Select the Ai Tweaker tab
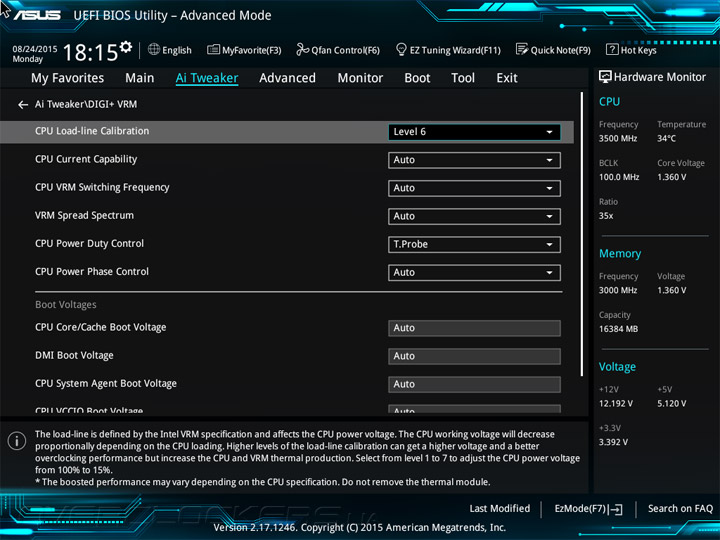720x540 pixels. tap(207, 78)
